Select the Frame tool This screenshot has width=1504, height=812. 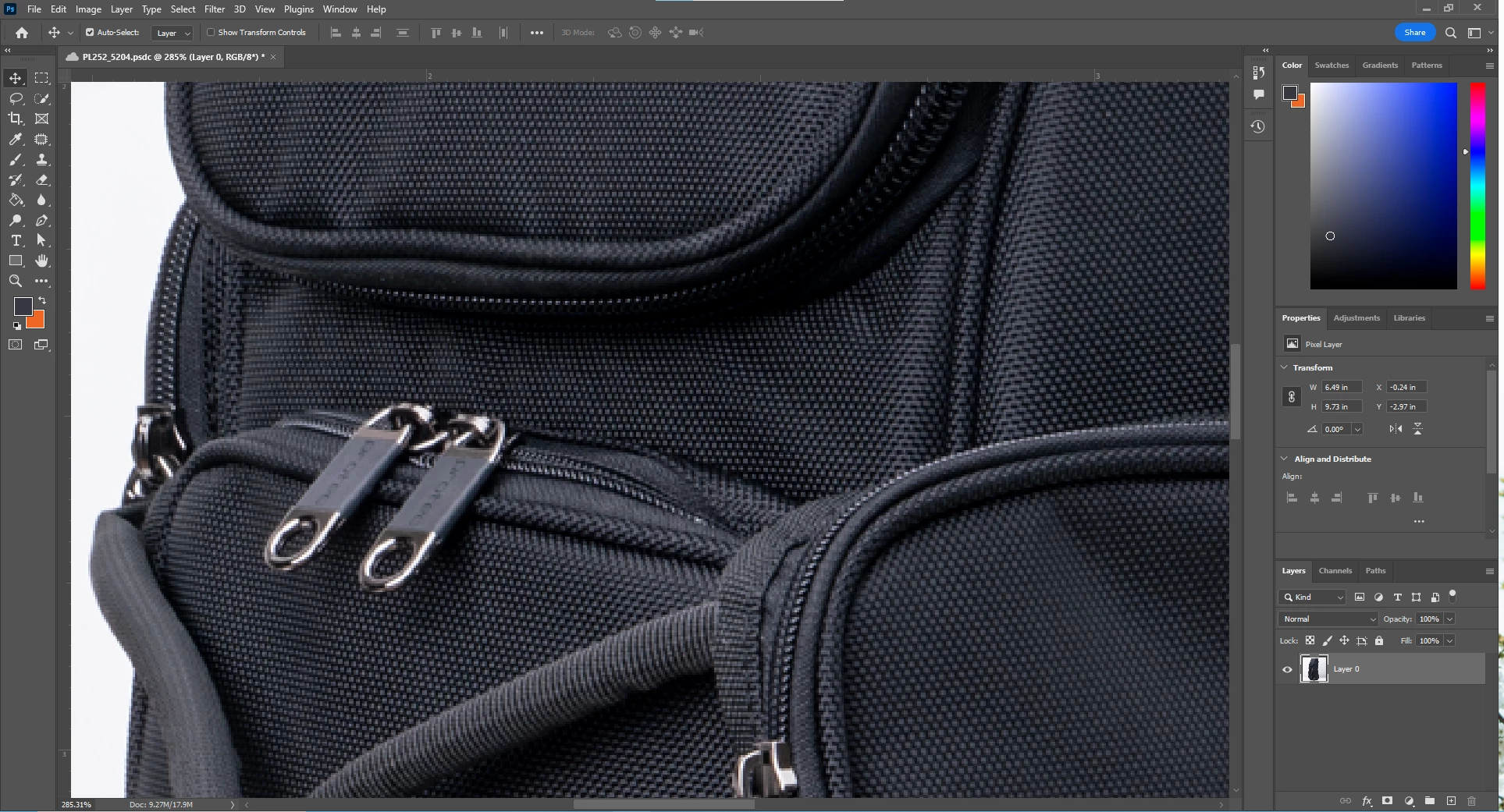(x=41, y=119)
